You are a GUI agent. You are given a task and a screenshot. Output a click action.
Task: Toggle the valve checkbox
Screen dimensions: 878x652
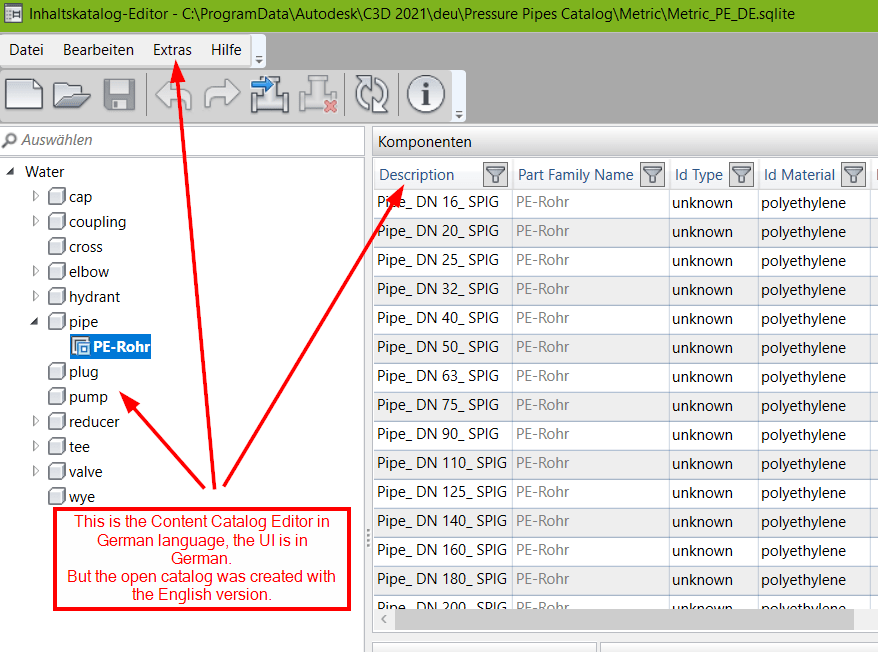(x=57, y=472)
